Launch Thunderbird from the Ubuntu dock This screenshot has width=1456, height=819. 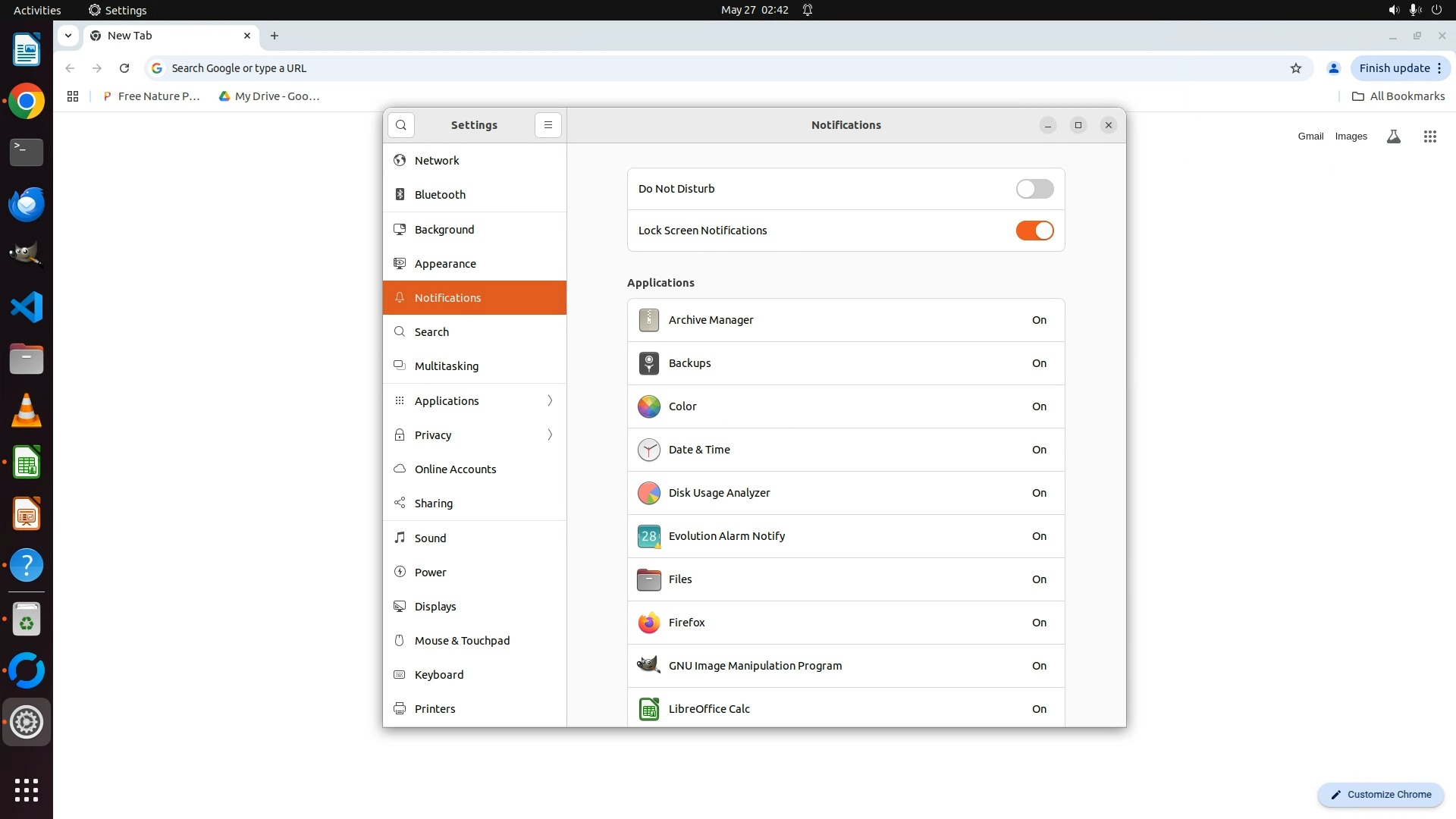pos(27,204)
